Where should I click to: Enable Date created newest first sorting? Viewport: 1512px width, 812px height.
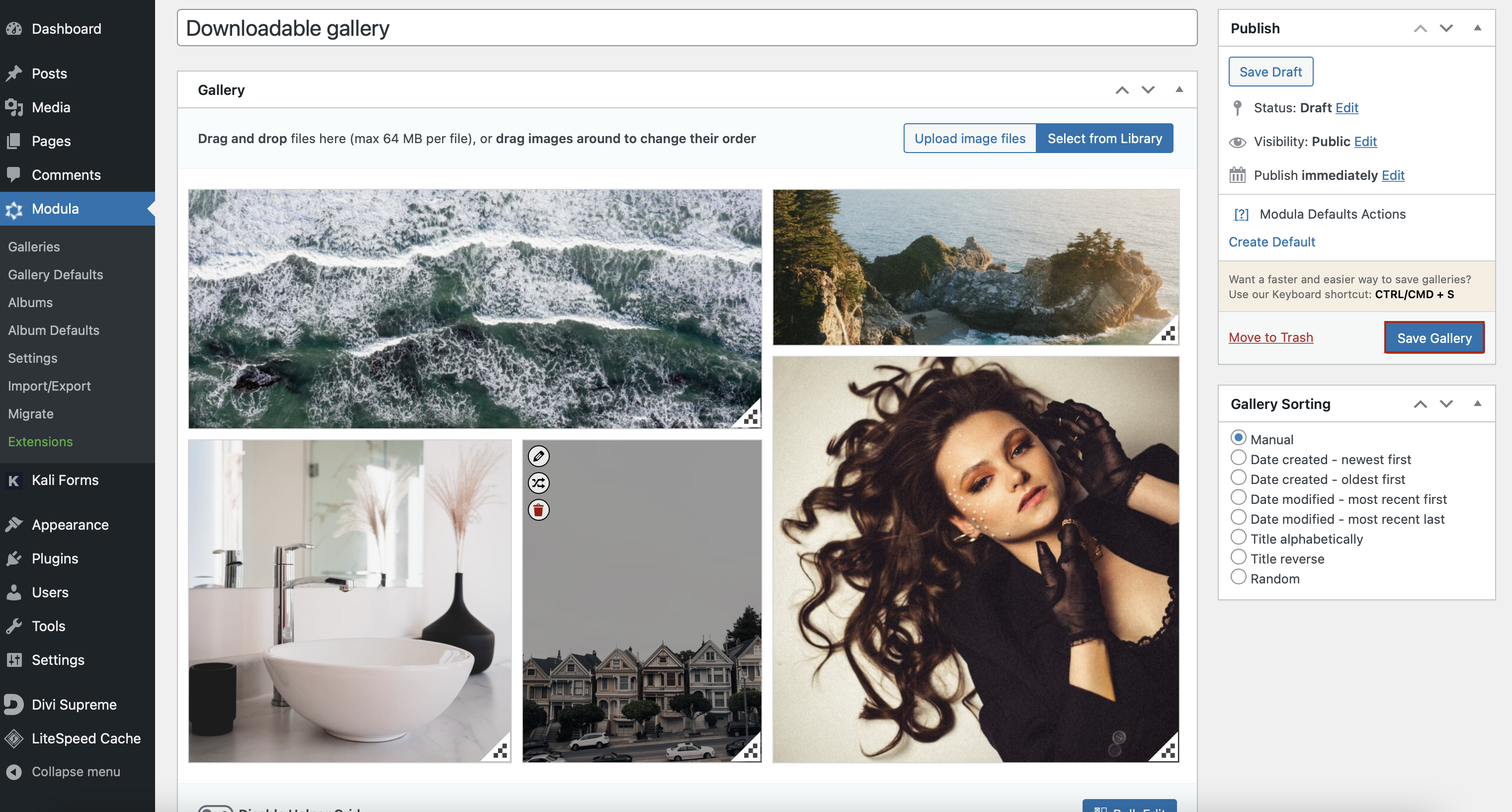click(x=1238, y=458)
